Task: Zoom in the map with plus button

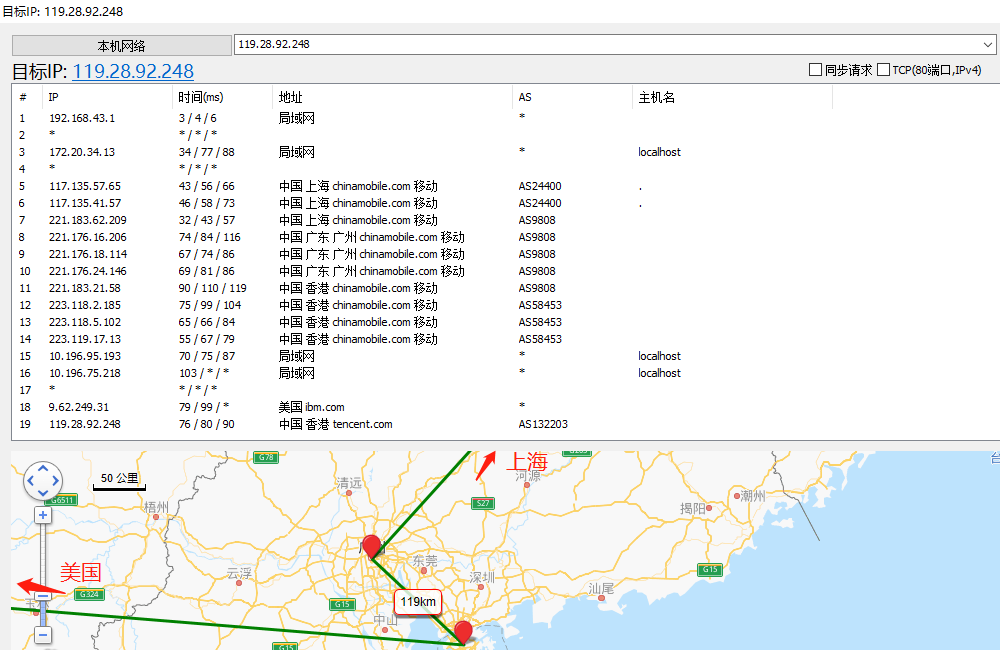Action: 43,515
